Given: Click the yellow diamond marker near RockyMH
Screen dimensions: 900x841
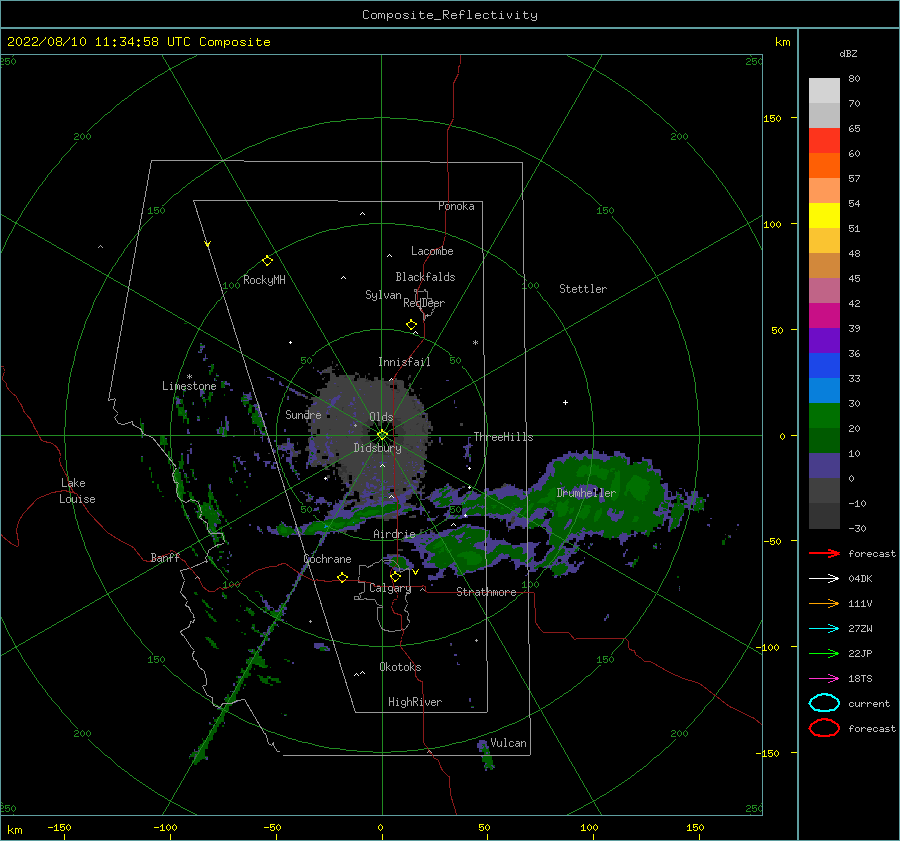Looking at the screenshot, I should pos(267,261).
